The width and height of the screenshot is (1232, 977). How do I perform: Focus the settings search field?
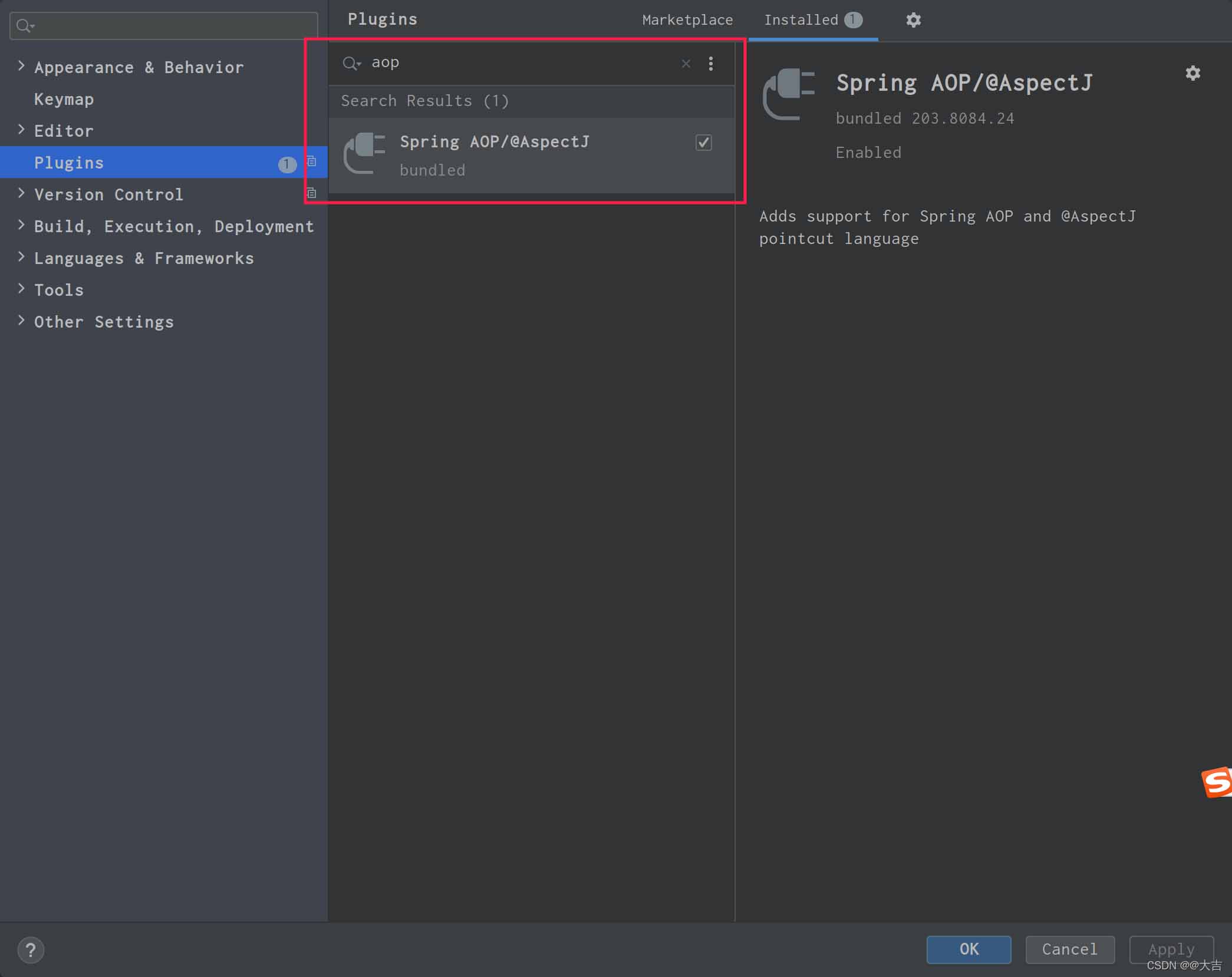(164, 26)
